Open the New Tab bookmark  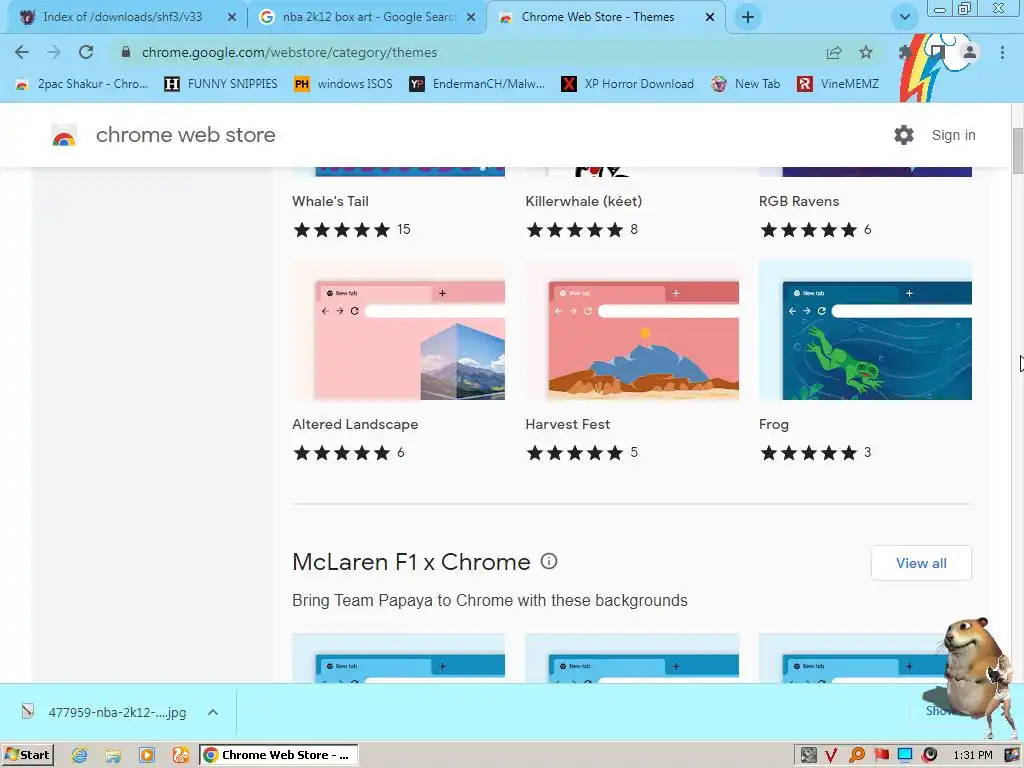tap(746, 84)
